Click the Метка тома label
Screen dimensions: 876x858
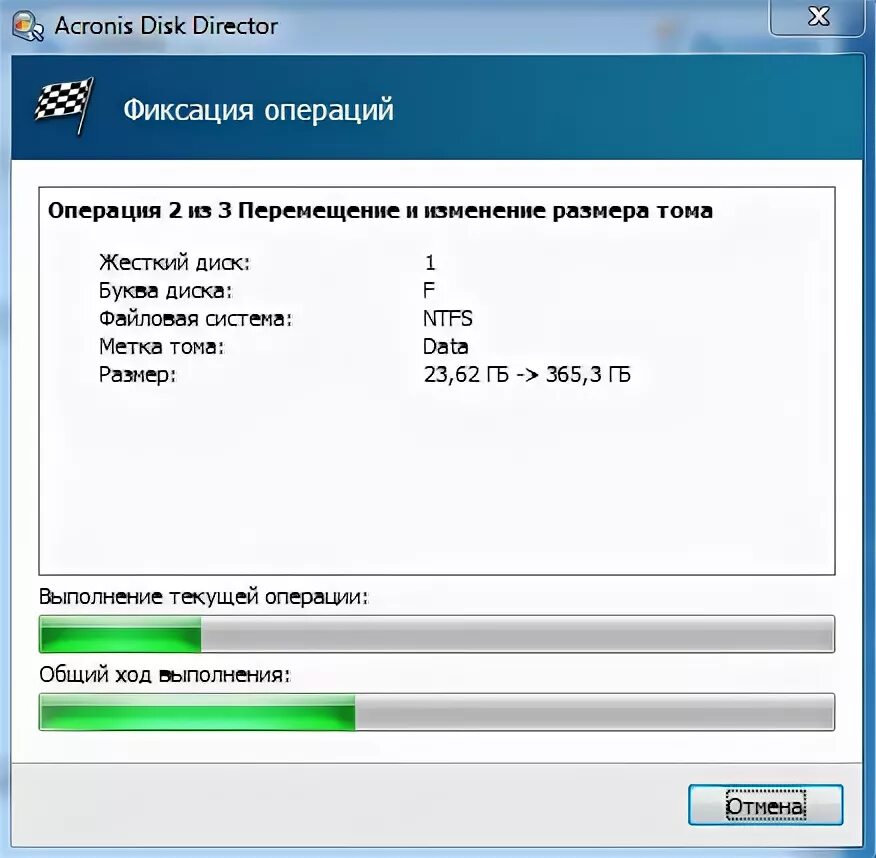(x=161, y=346)
